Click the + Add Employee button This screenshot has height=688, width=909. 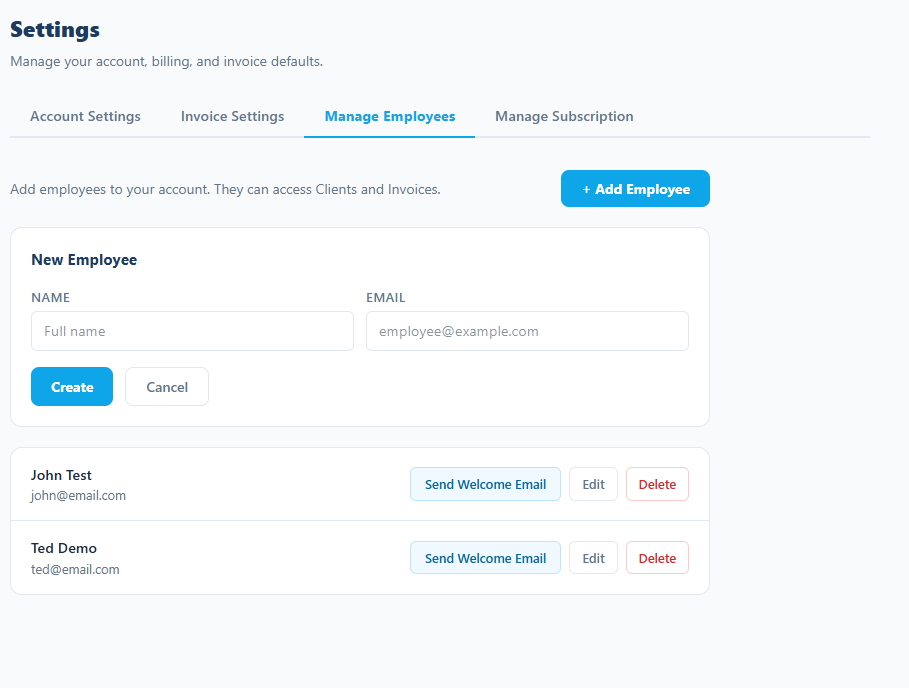coord(635,189)
